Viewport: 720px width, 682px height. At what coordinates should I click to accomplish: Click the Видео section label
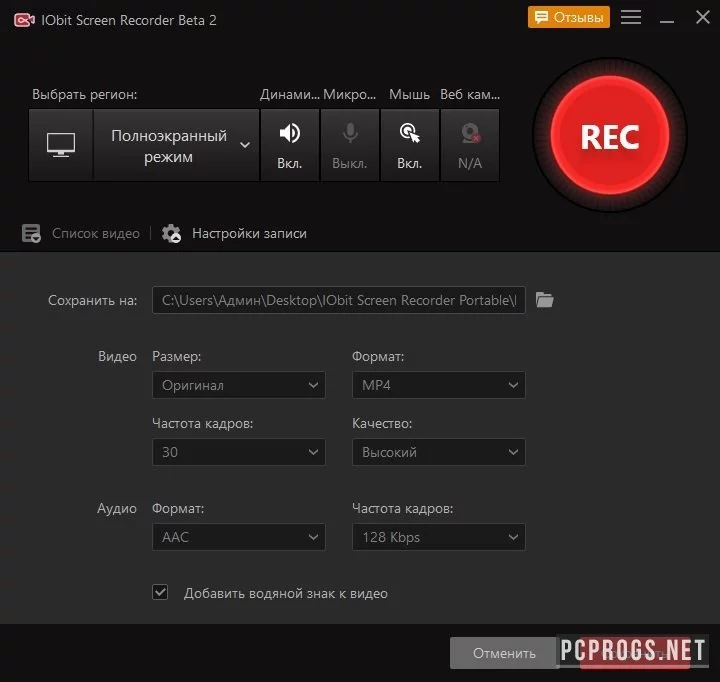click(x=117, y=356)
